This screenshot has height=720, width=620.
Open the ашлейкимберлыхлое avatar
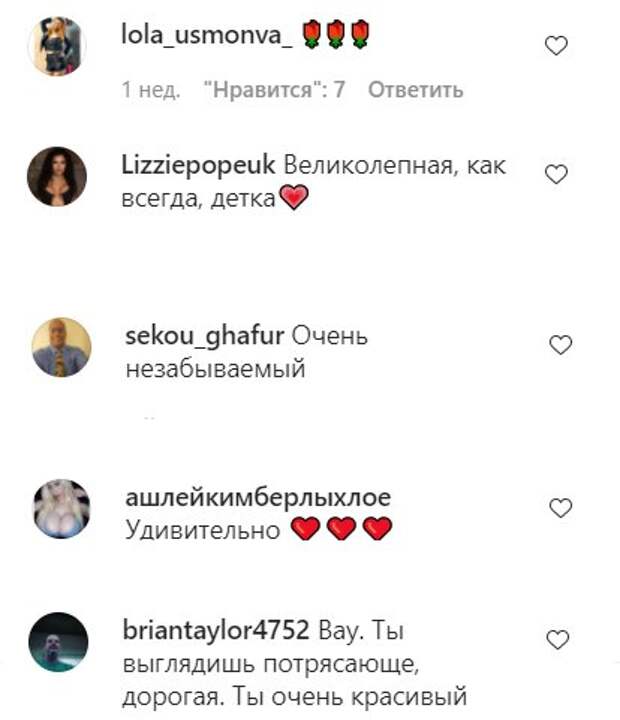point(62,509)
